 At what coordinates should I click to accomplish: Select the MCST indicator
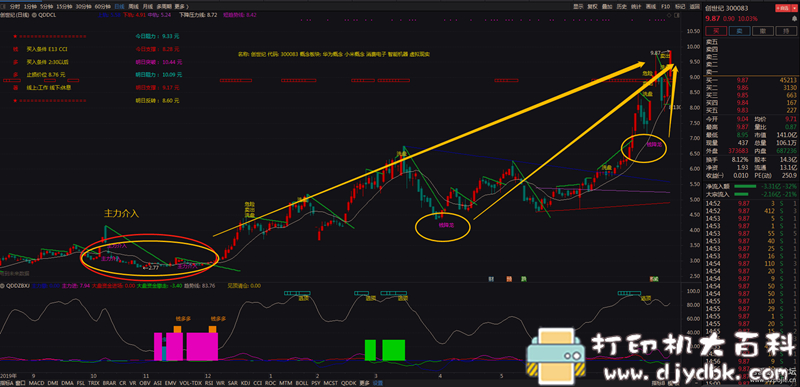pos(331,382)
